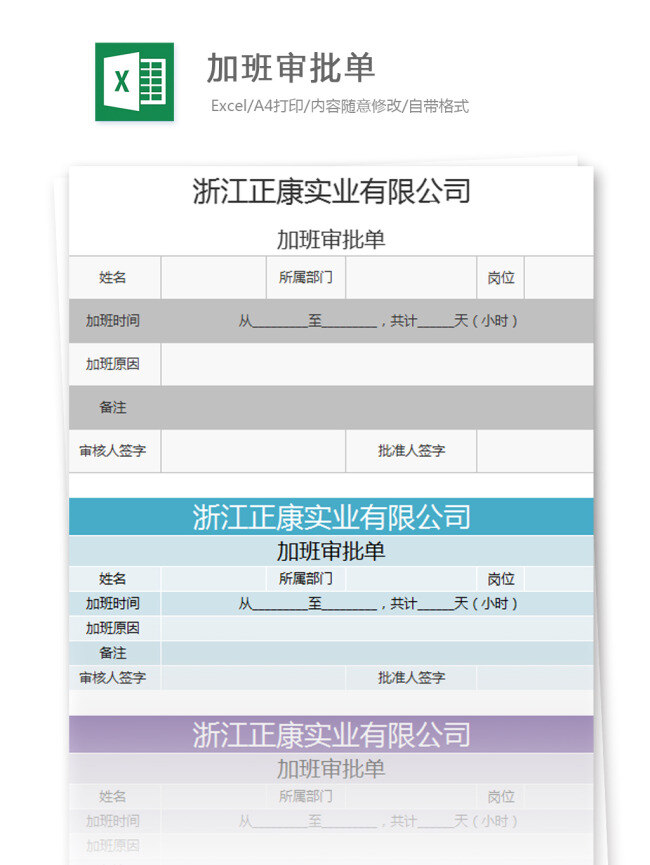Select 加班时间 label in blue form

coord(113,604)
